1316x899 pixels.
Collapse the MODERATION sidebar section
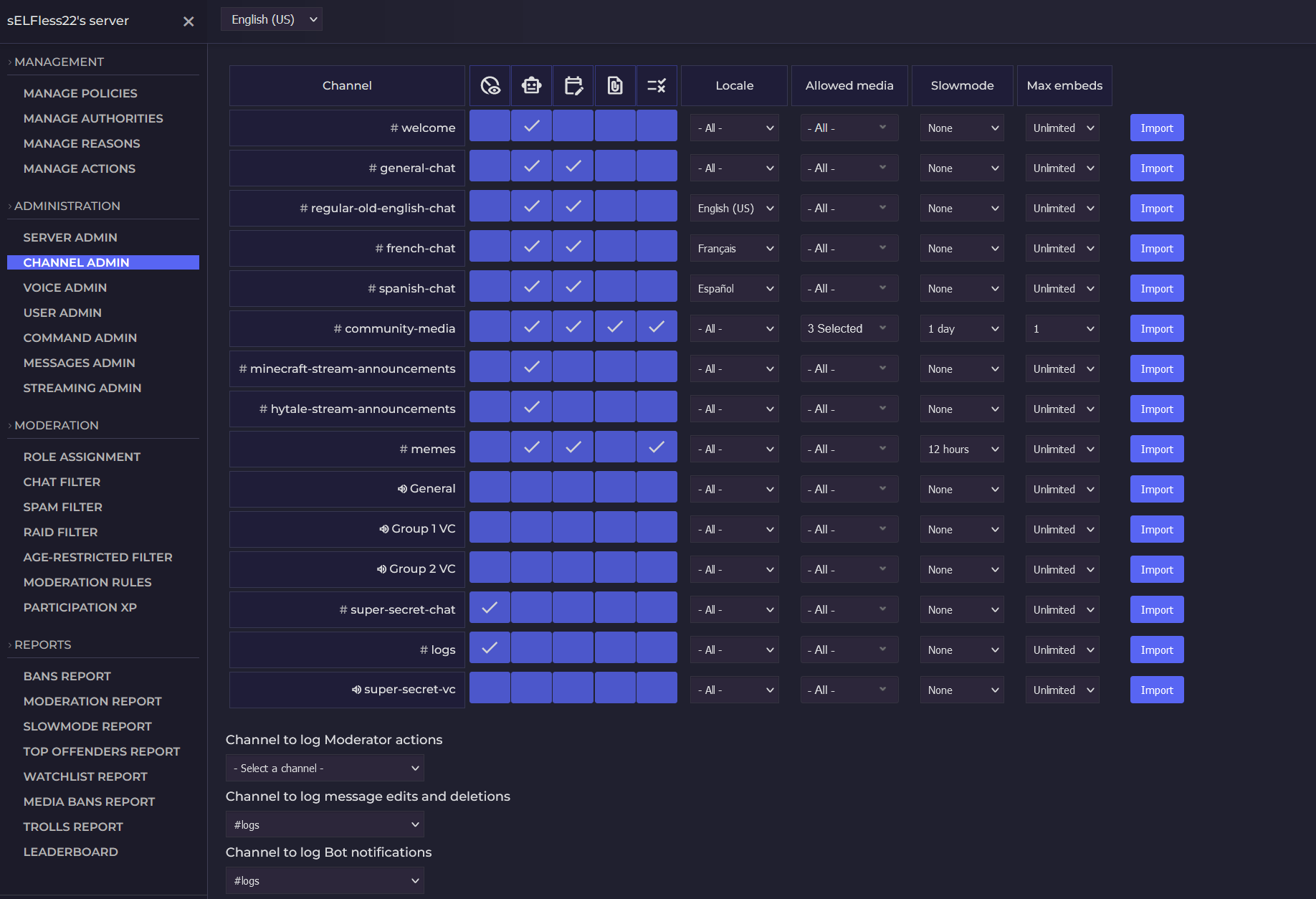tap(56, 425)
